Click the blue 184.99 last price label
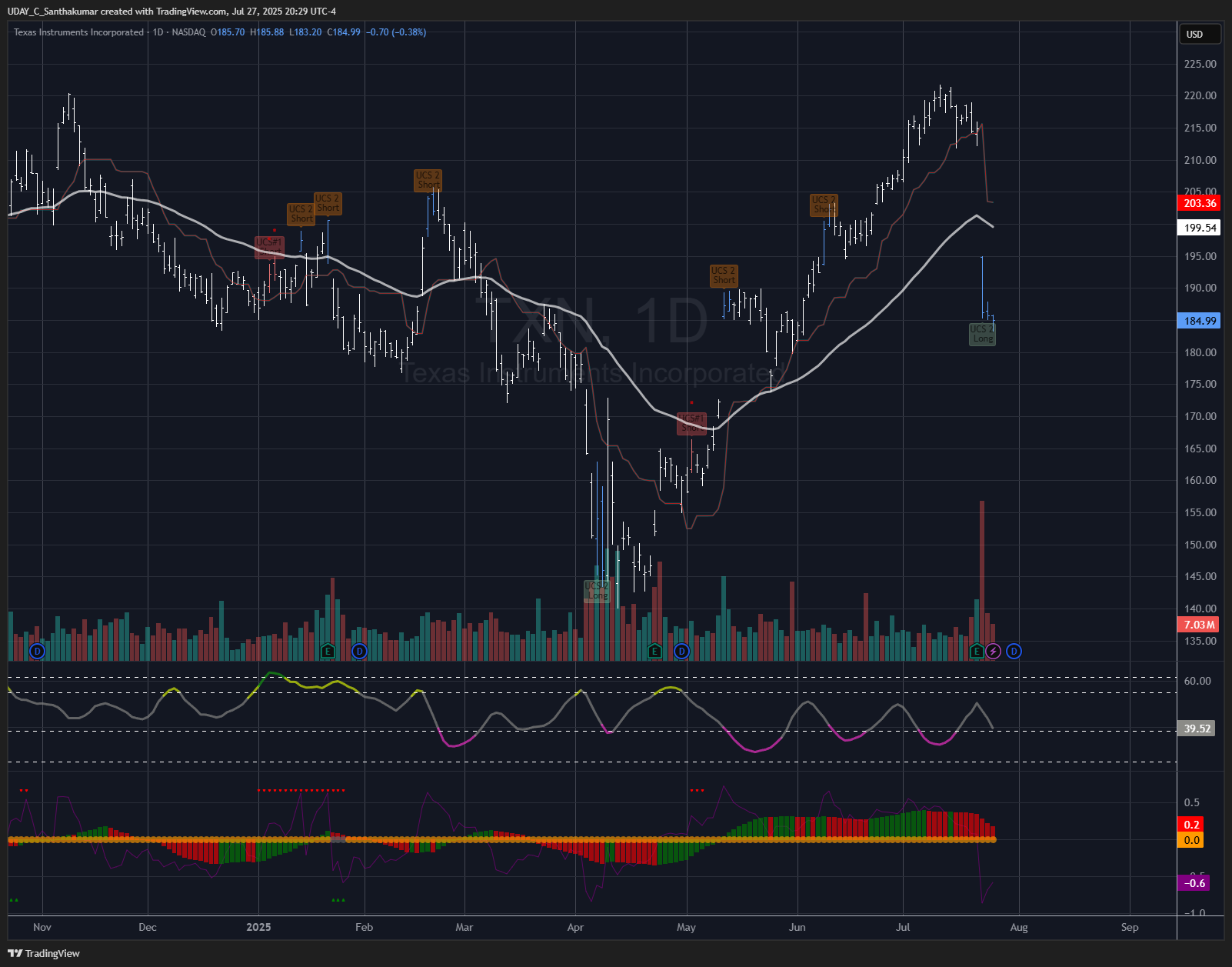 coord(1200,321)
